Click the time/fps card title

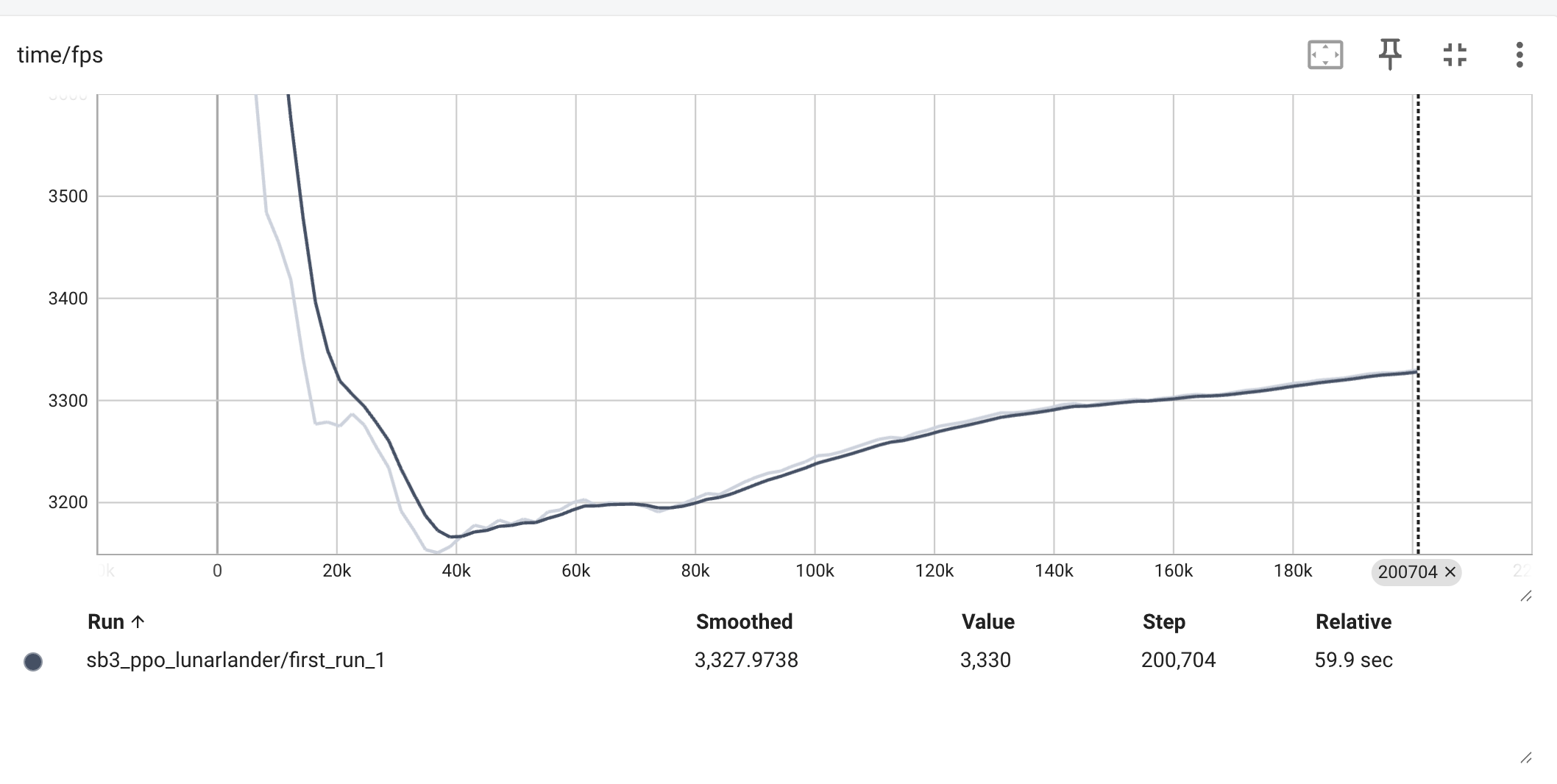coord(60,55)
